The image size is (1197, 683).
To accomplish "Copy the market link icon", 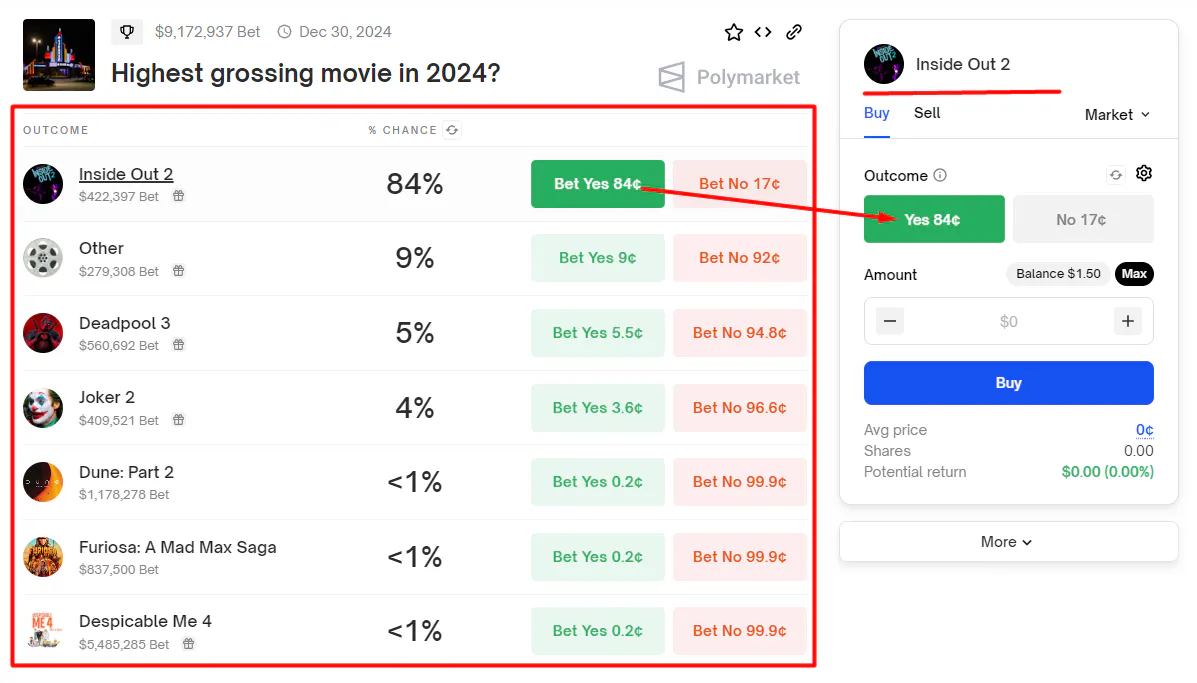I will tap(793, 31).
